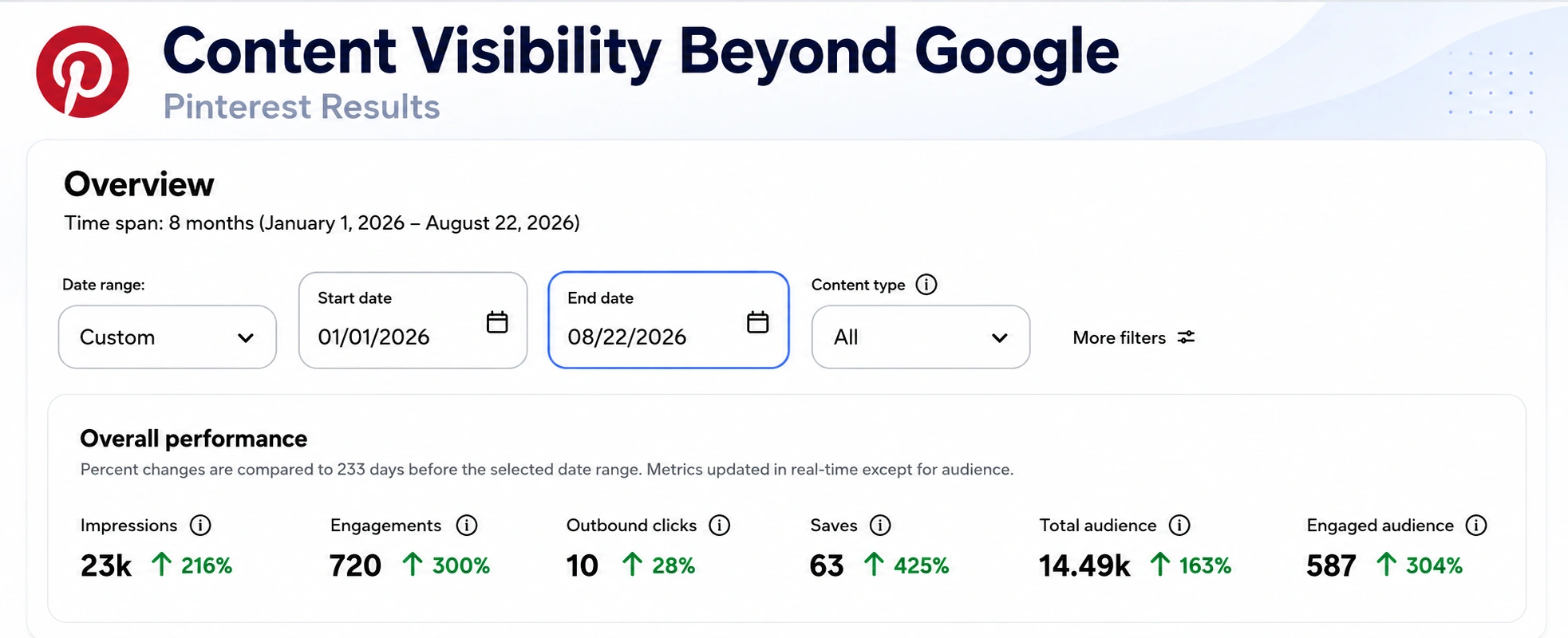1568x638 pixels.
Task: Show info for Total audience metric
Action: coord(1179,526)
